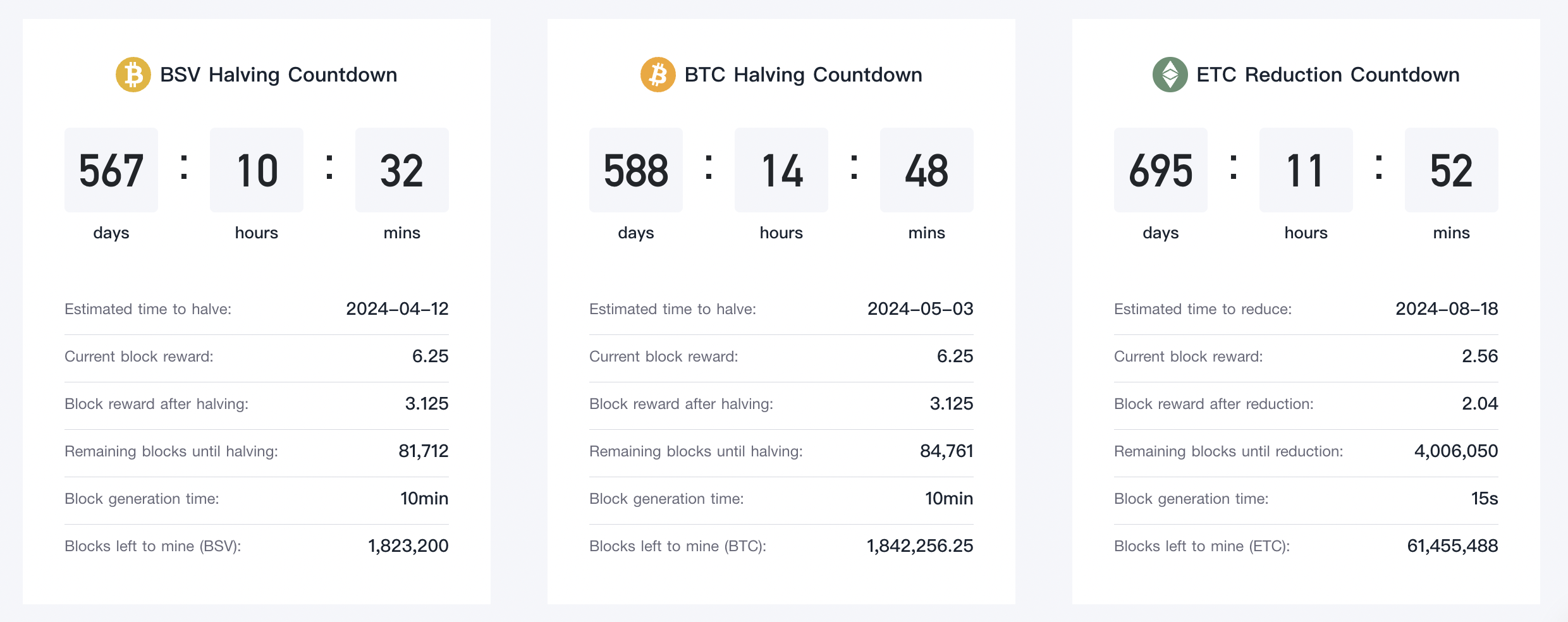1568x622 pixels.
Task: Click the 588 days counter in BTC card
Action: (636, 170)
